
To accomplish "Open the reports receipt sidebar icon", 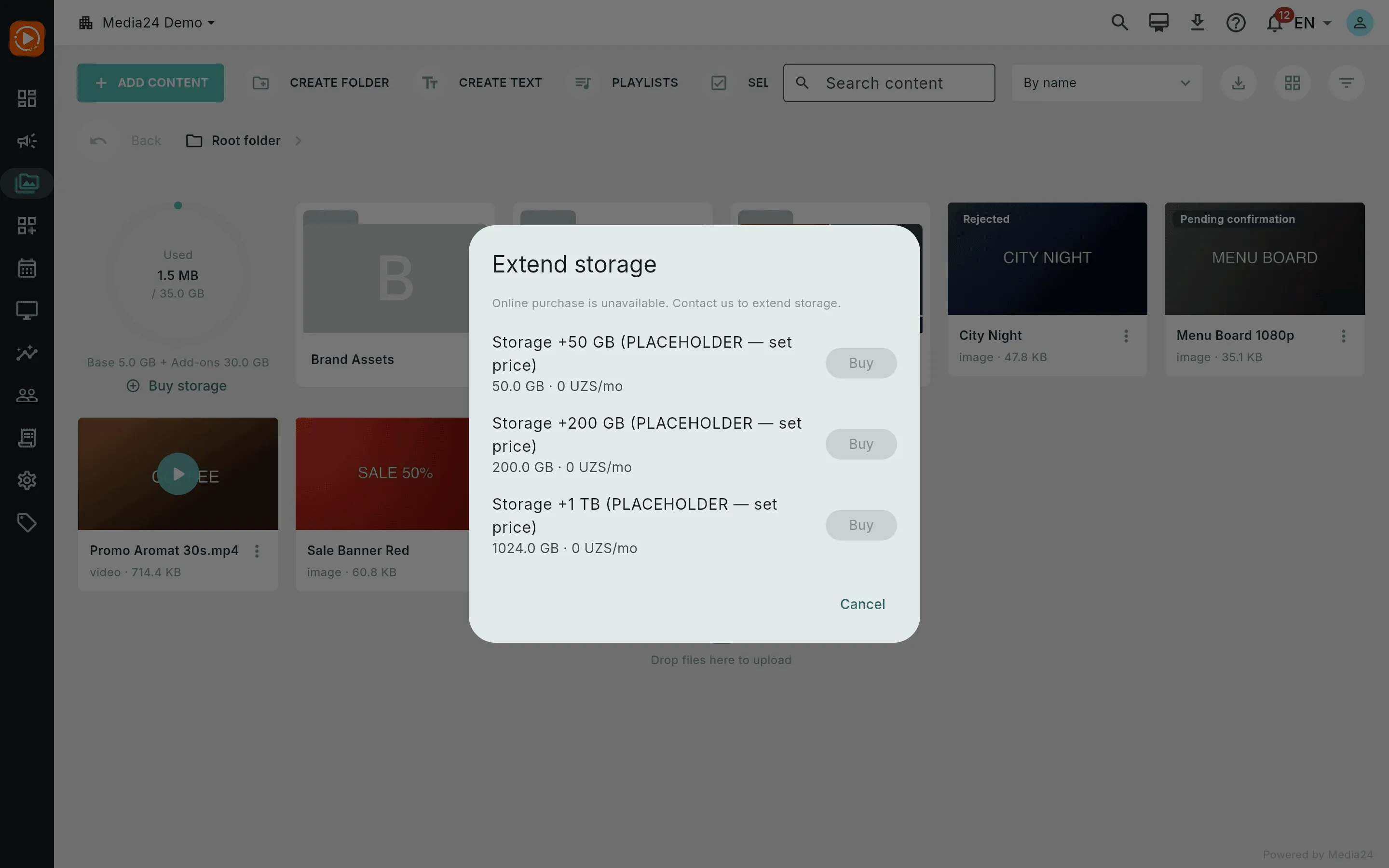I will coord(27,438).
